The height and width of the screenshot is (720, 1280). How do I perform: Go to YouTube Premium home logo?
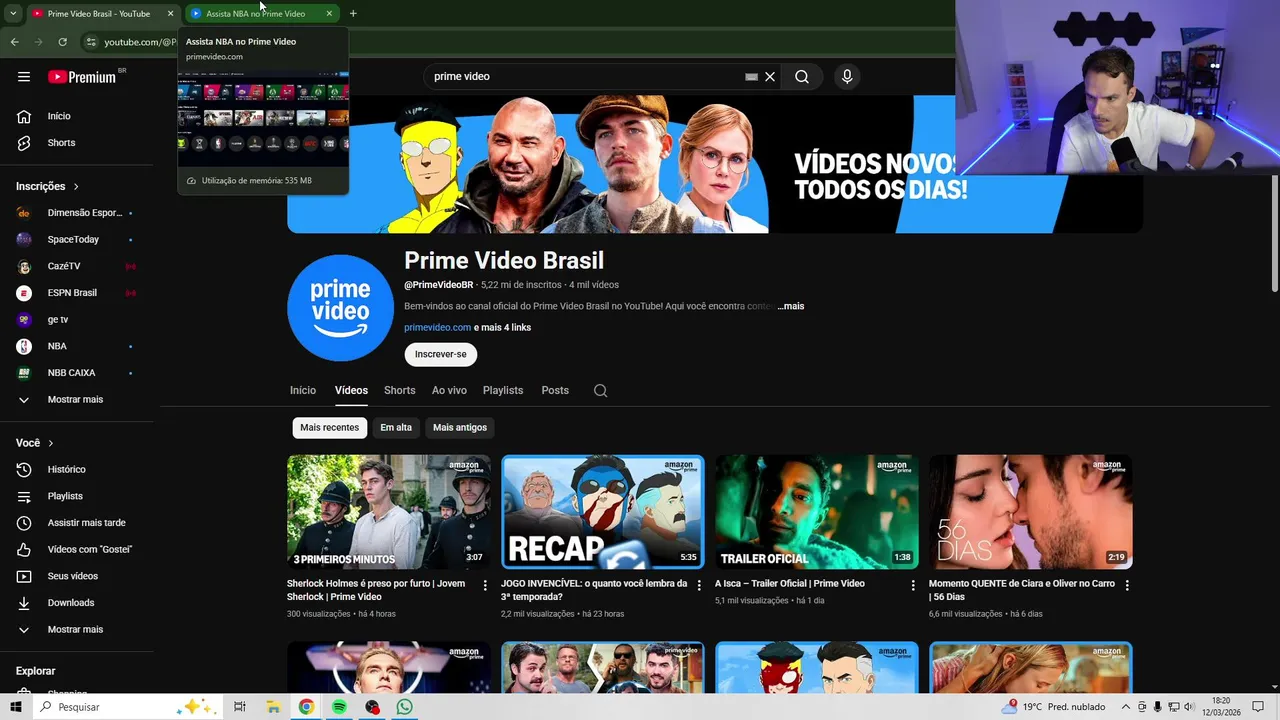pos(82,77)
